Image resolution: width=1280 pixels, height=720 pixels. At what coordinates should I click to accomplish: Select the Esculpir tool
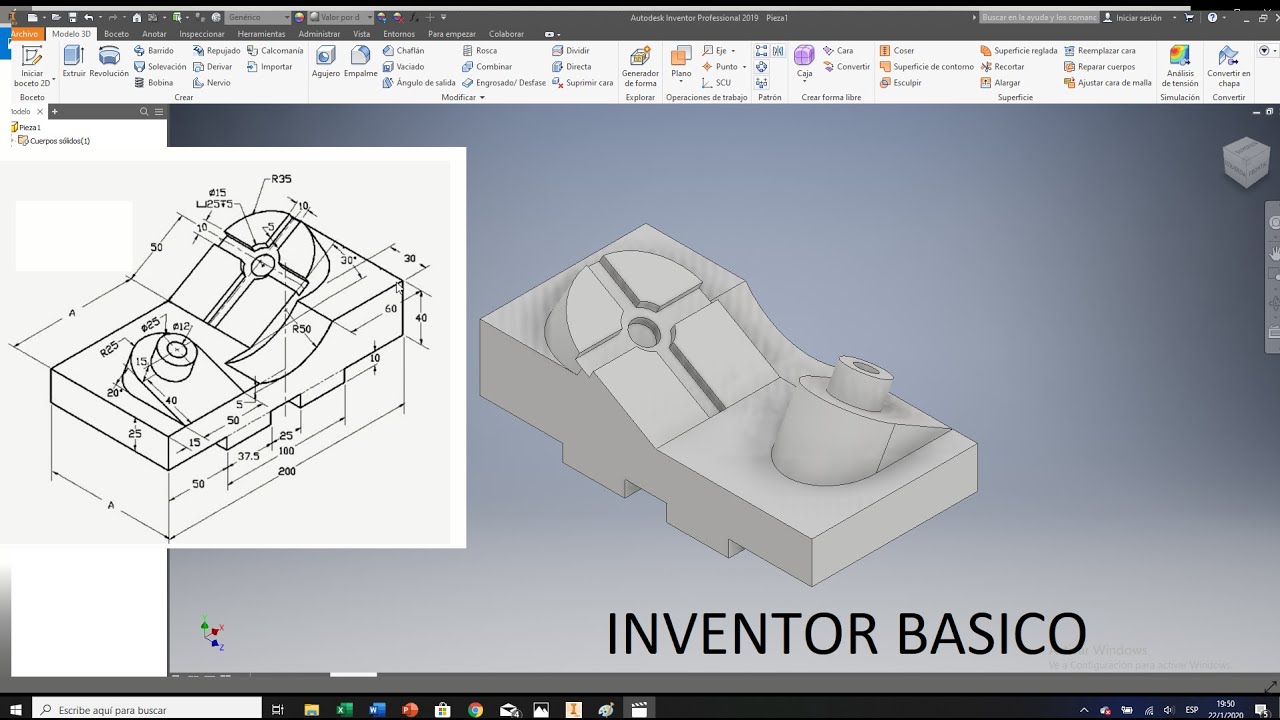click(x=901, y=82)
